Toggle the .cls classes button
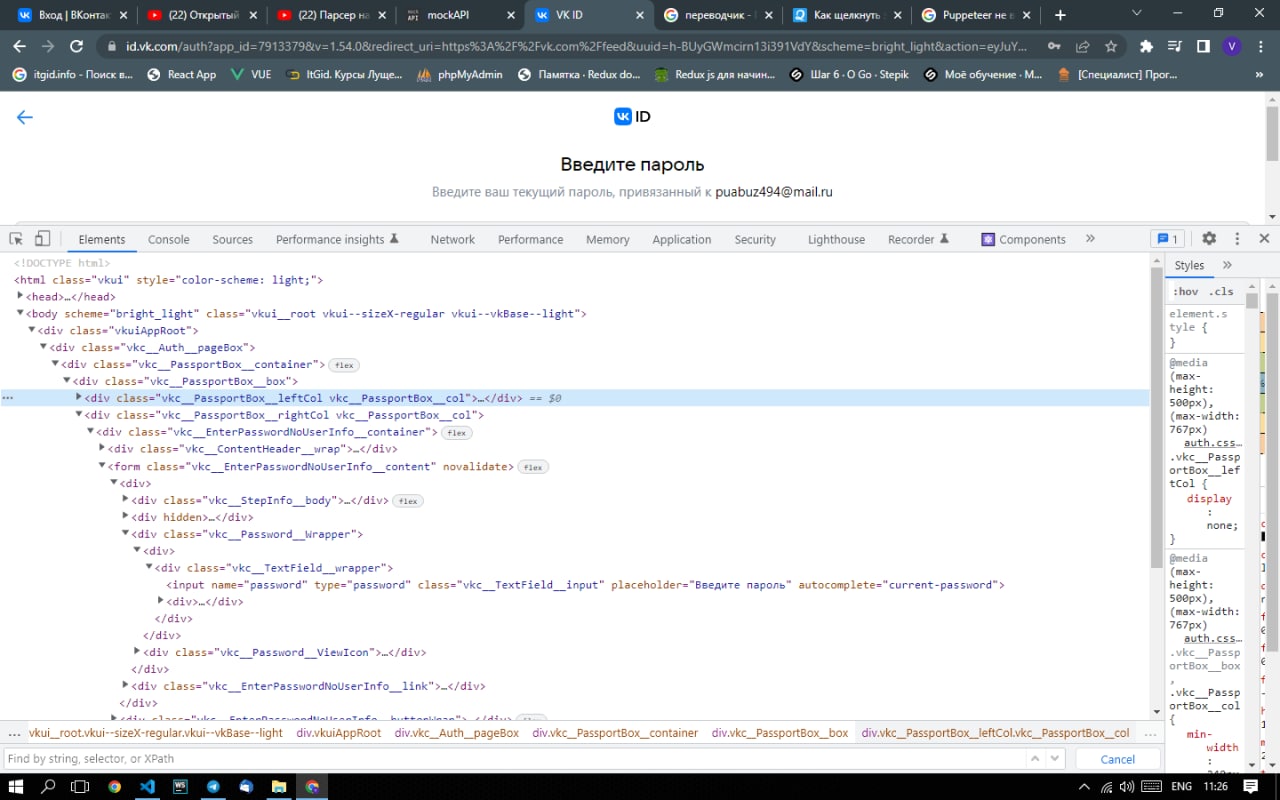 1221,291
